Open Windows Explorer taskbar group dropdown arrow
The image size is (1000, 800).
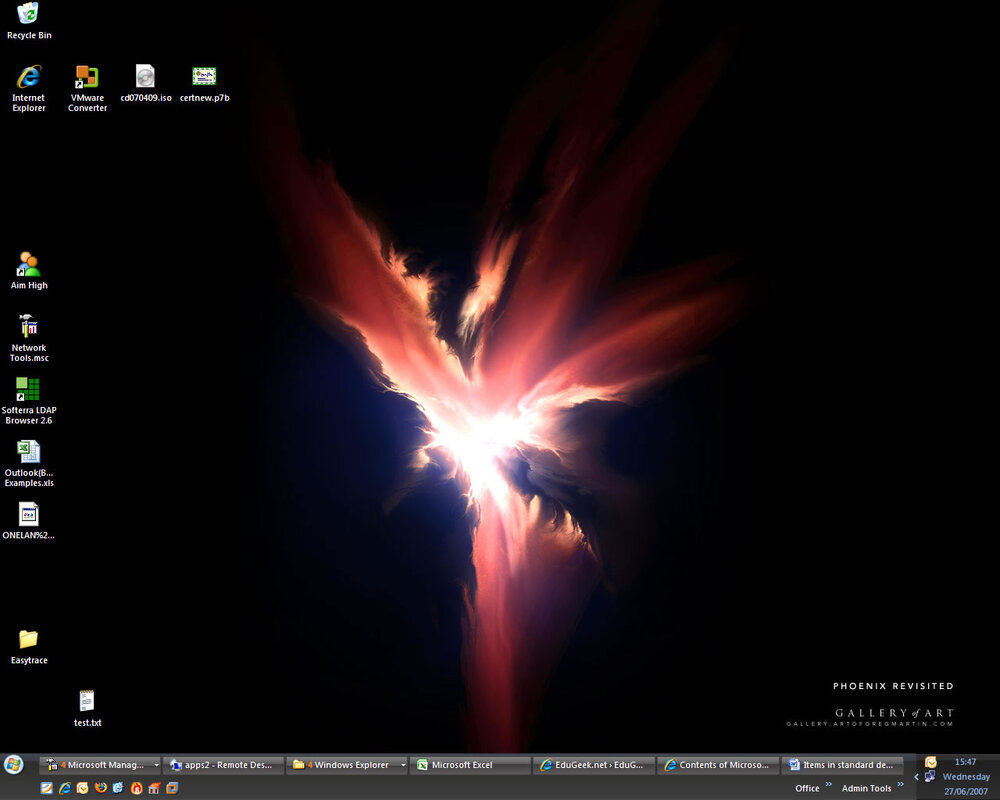[x=403, y=765]
